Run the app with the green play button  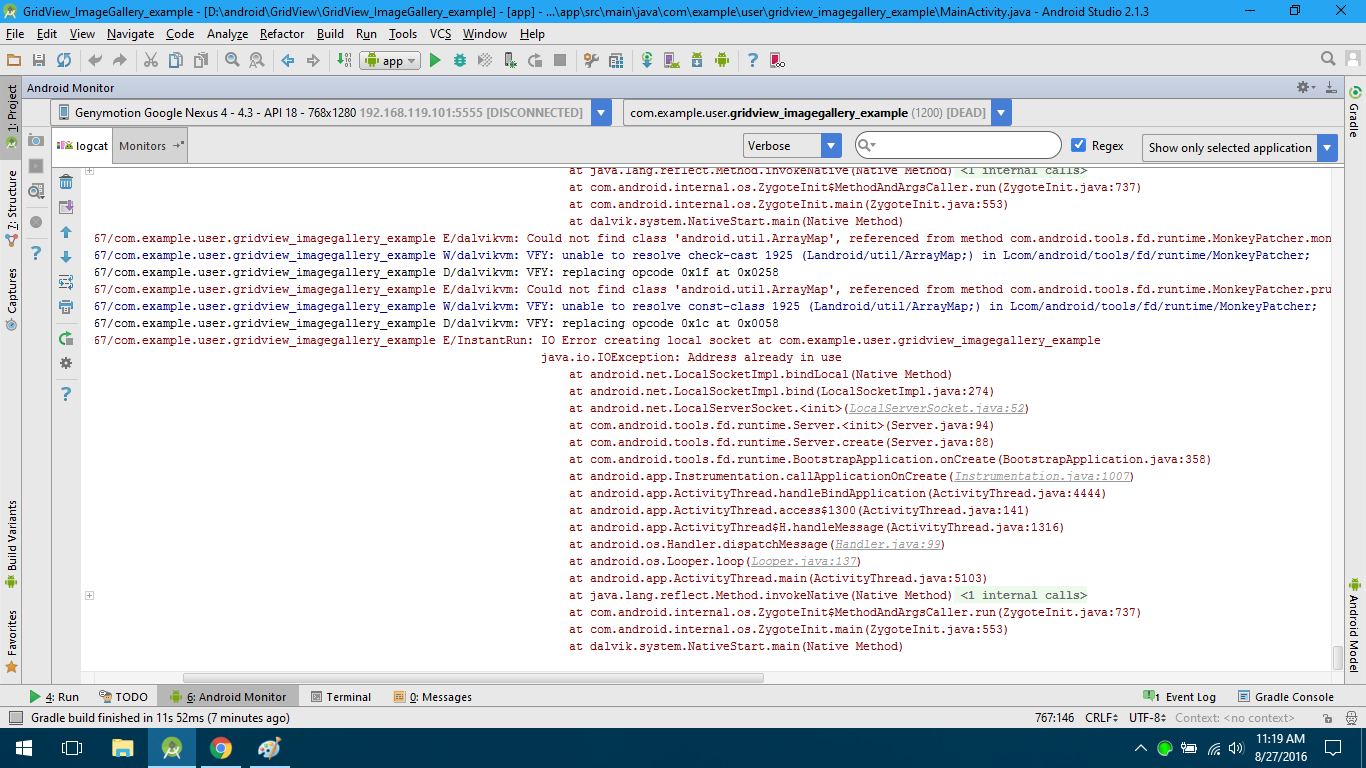(435, 61)
